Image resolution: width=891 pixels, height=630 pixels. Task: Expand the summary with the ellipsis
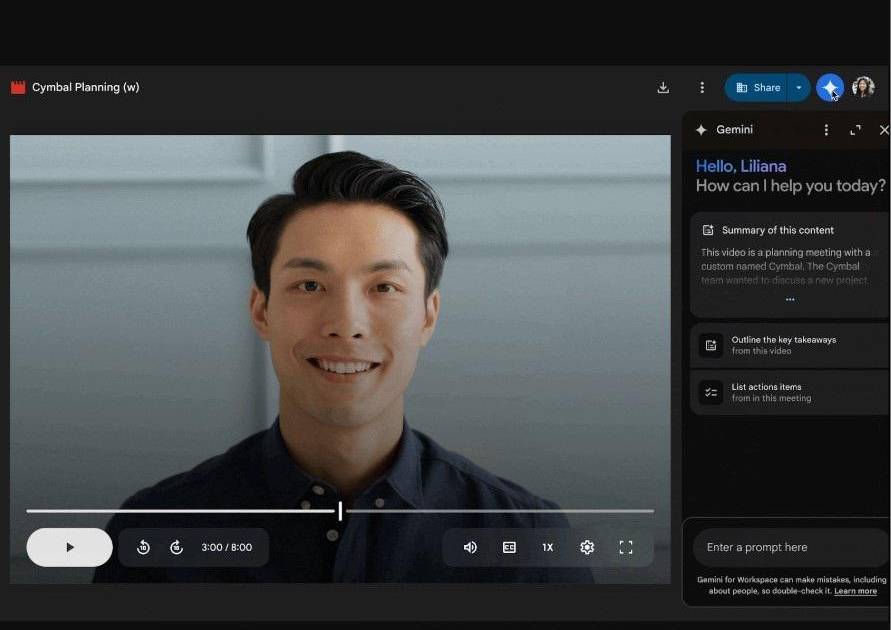point(790,300)
